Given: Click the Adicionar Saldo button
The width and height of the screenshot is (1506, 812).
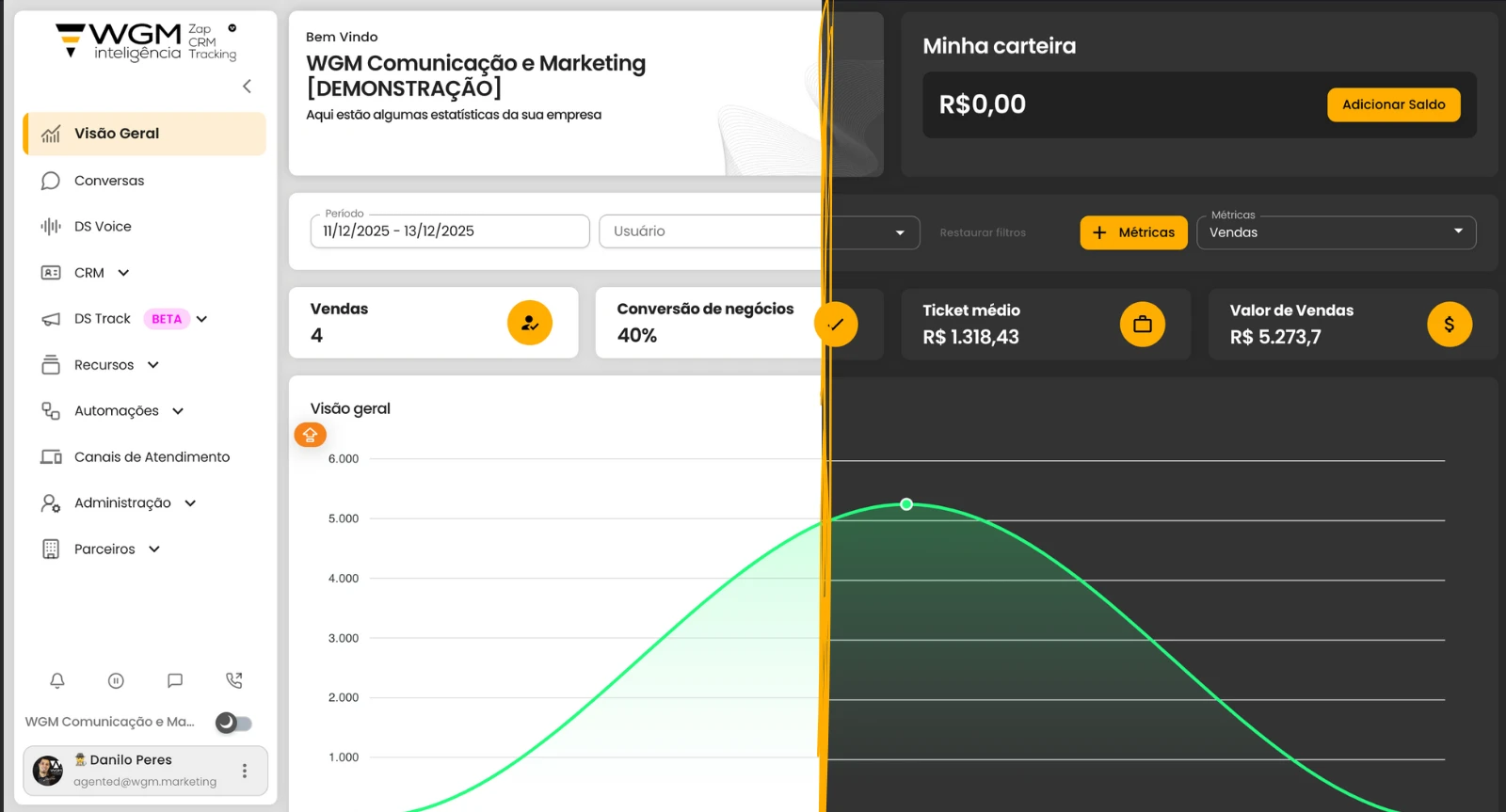Looking at the screenshot, I should click(x=1393, y=104).
